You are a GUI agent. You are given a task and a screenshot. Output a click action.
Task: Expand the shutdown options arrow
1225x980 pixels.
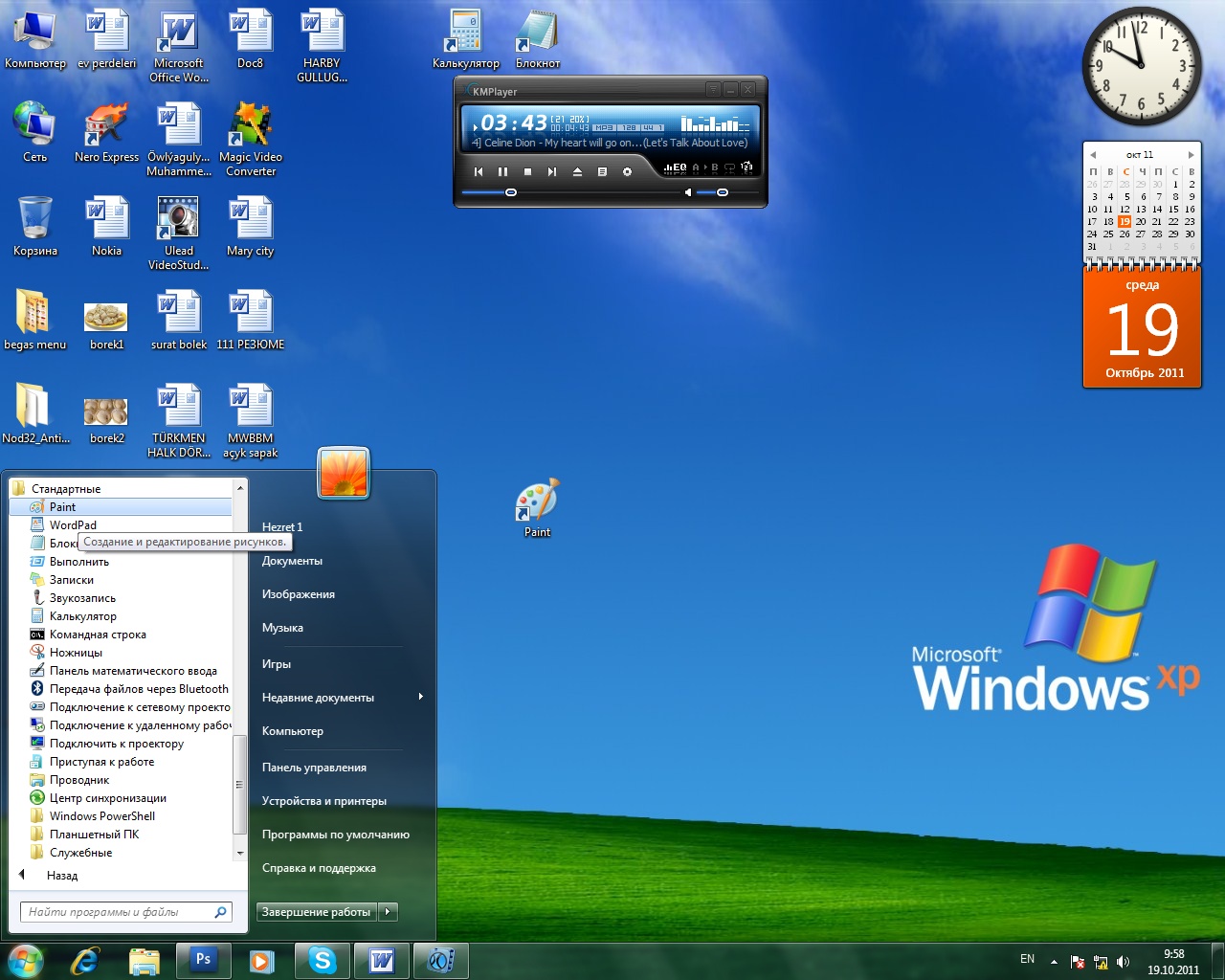[x=388, y=912]
